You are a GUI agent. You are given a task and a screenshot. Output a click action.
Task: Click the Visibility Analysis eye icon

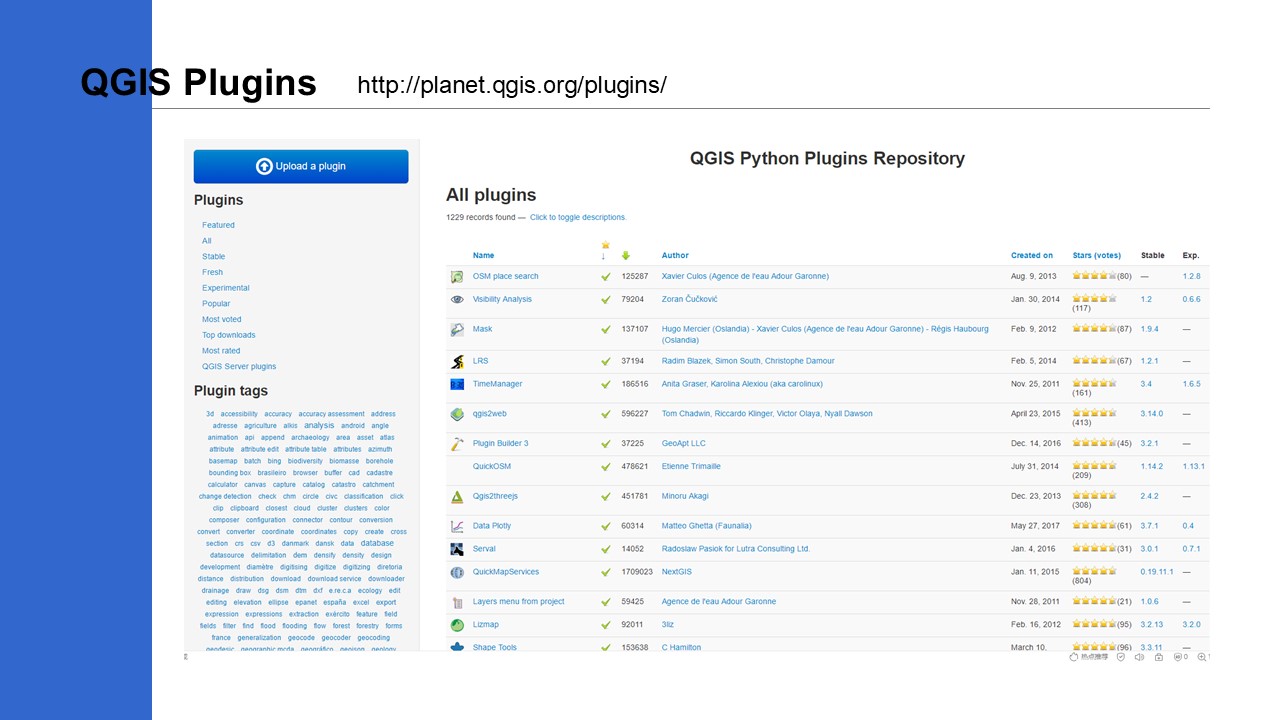[x=457, y=299]
